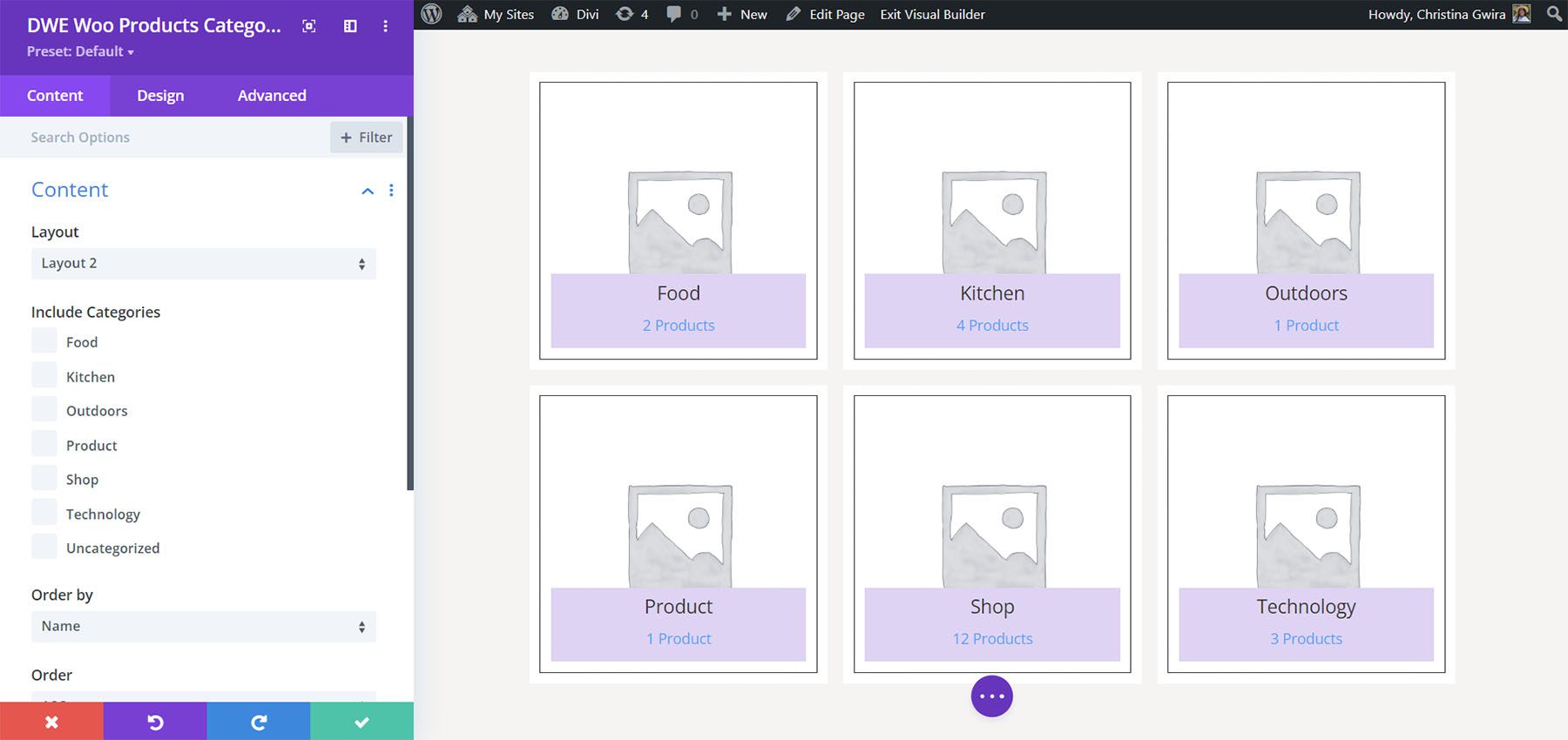Click the Outdoors category title
This screenshot has width=1568, height=740.
click(1306, 293)
